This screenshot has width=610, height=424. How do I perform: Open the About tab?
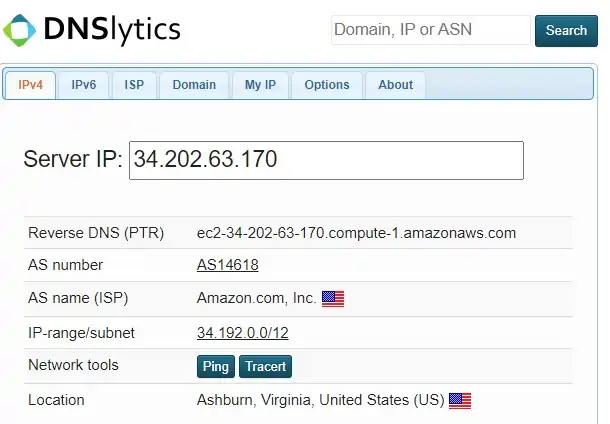395,85
